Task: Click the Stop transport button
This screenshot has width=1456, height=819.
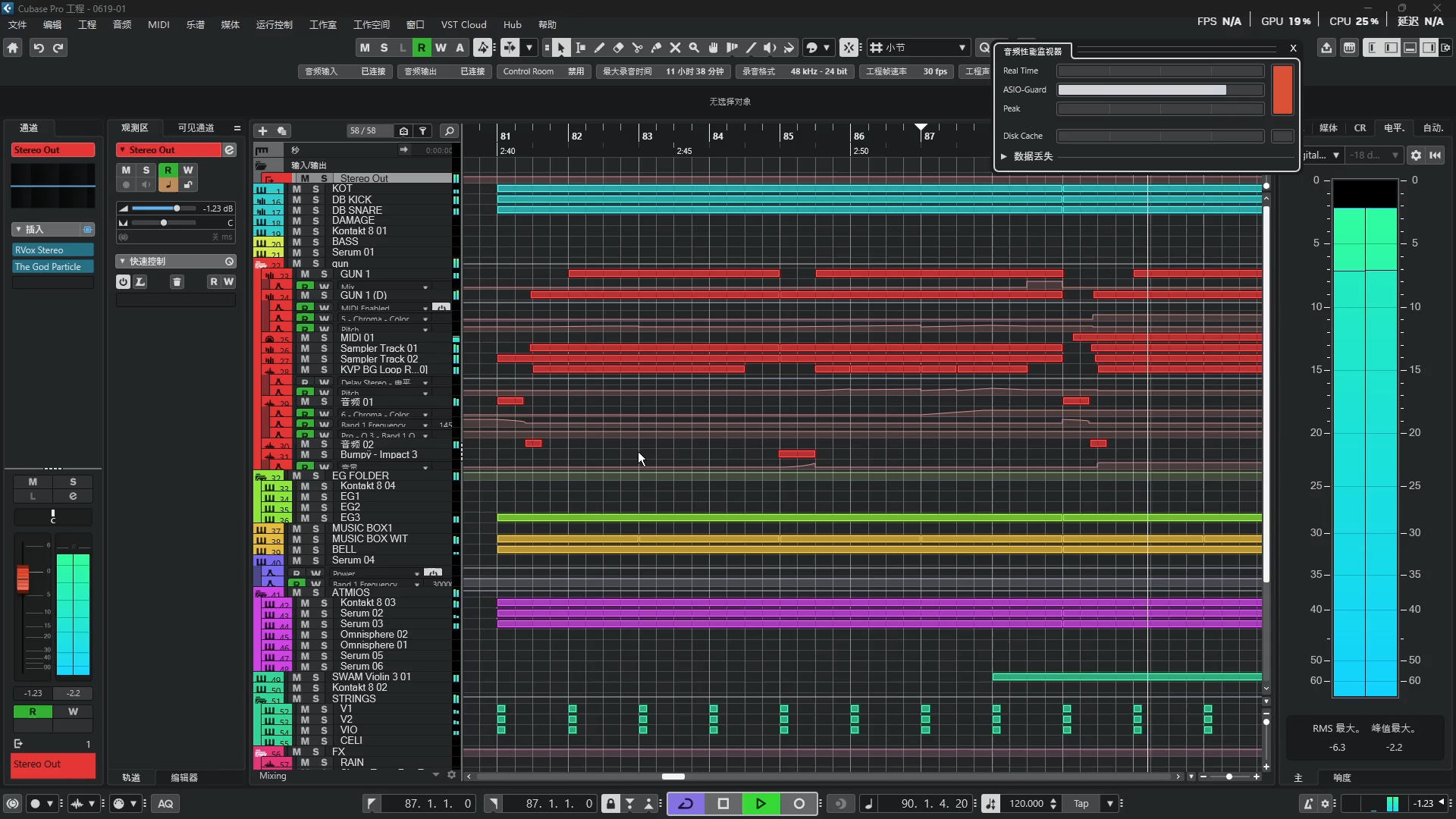Action: pos(723,804)
